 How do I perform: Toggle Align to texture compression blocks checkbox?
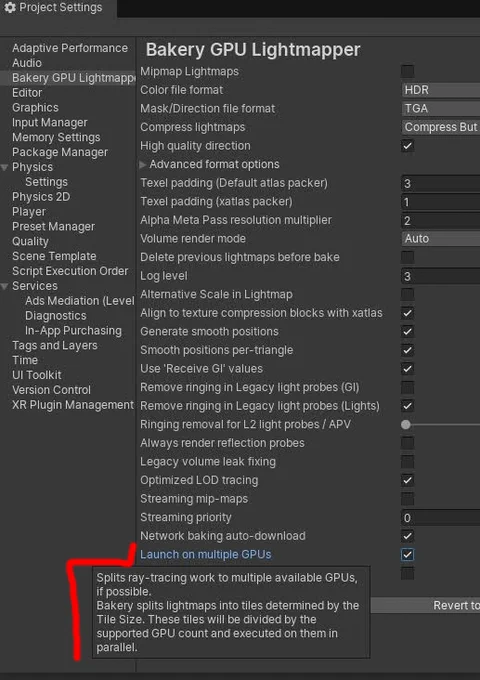[x=407, y=313]
